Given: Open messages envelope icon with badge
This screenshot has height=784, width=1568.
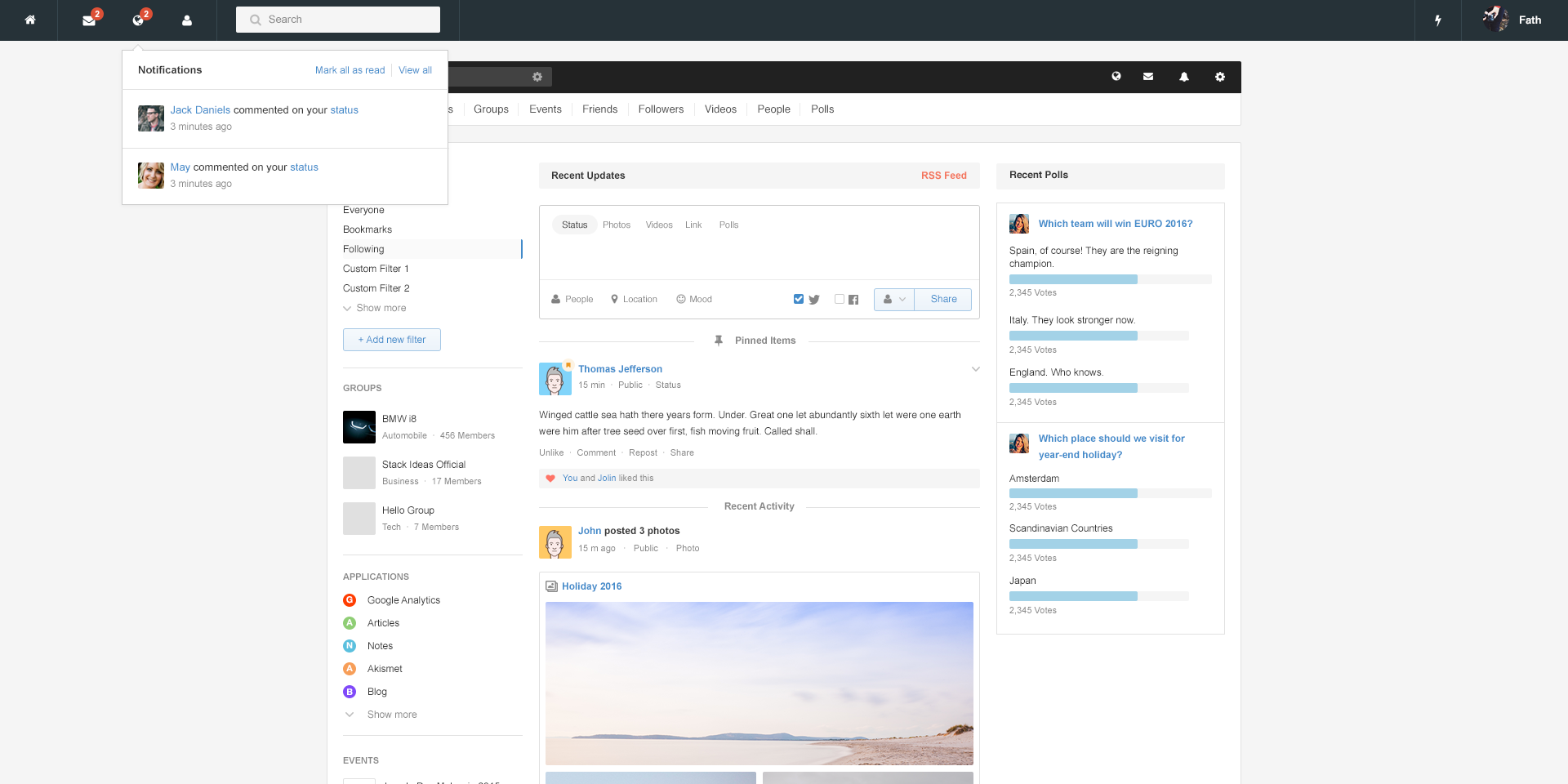Looking at the screenshot, I should tap(89, 20).
